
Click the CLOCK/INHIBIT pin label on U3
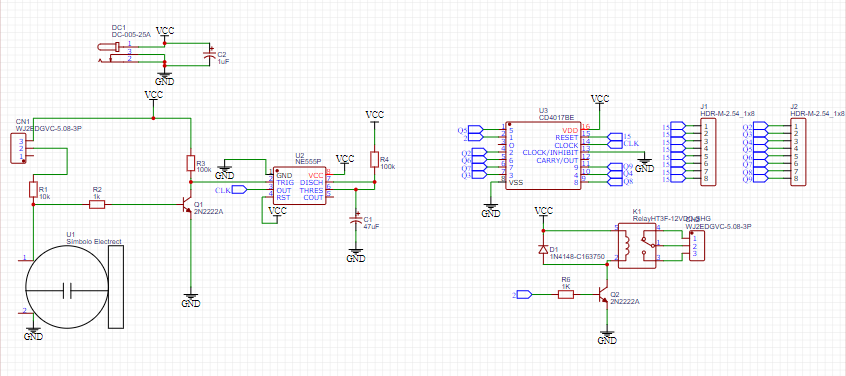coord(550,153)
